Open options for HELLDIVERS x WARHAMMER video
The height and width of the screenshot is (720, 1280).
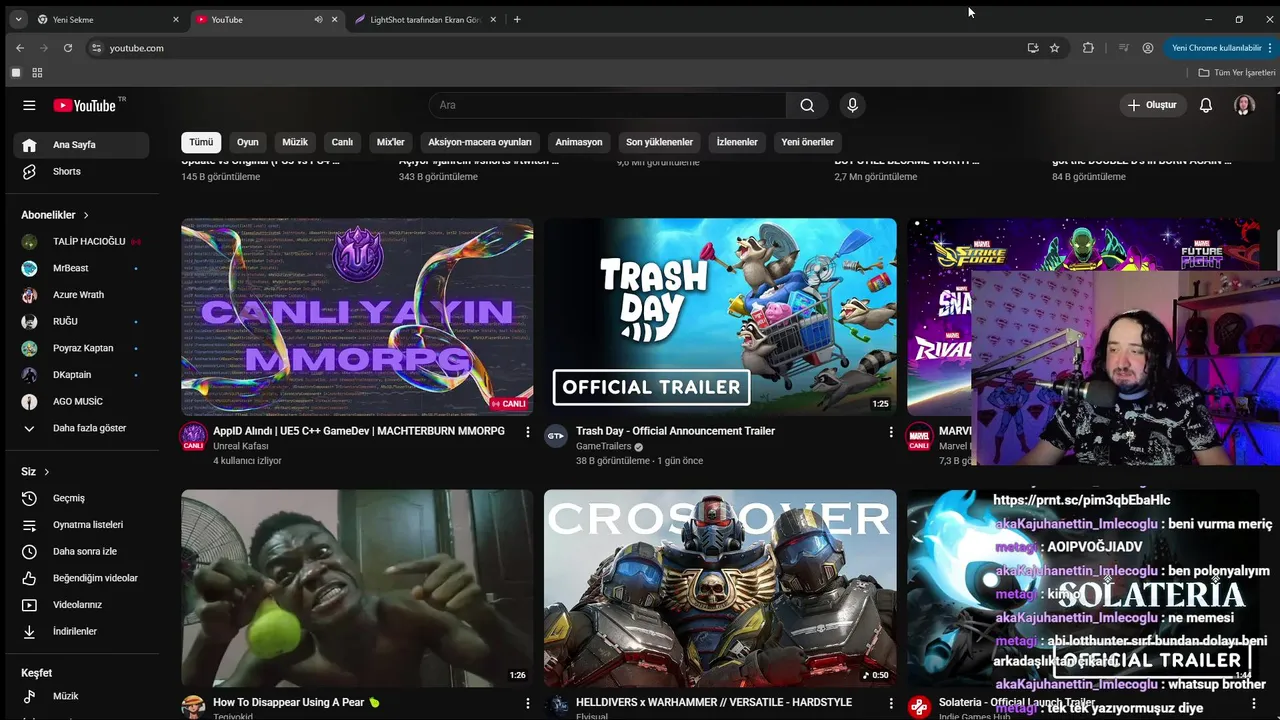(x=891, y=703)
